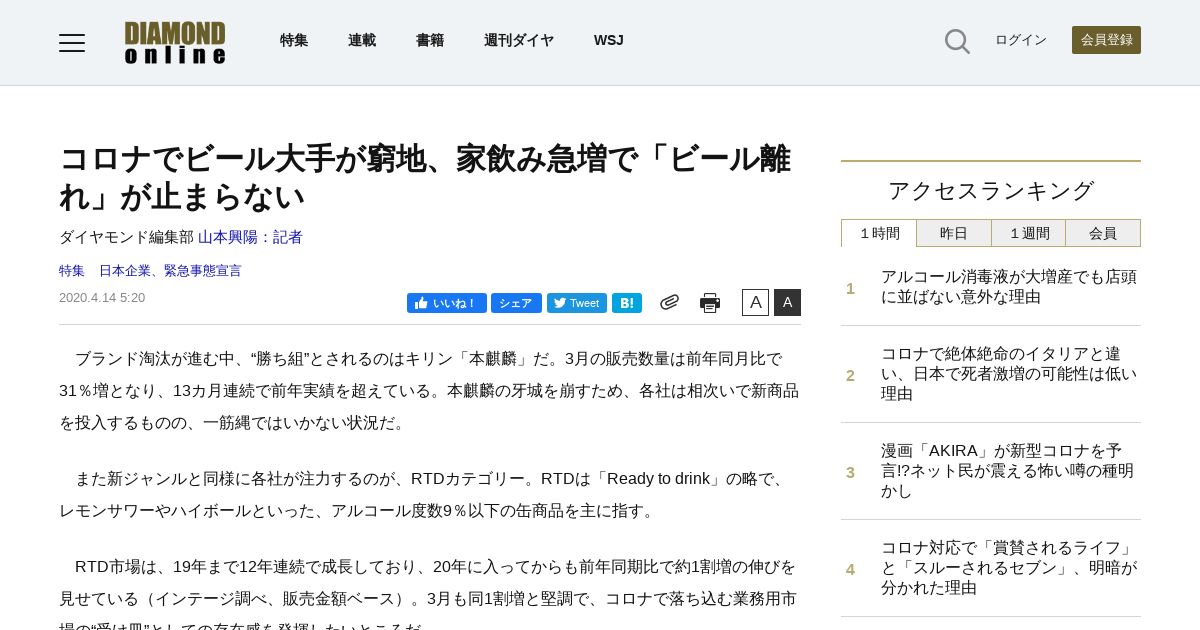Screen dimensions: 1200x630
Task: Switch ranking to 昨日 tab
Action: point(954,233)
